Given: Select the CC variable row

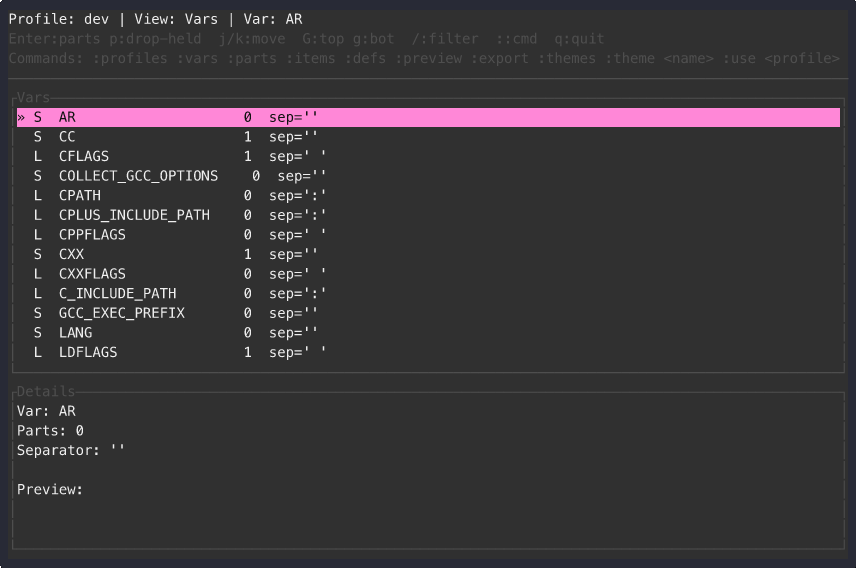Looking at the screenshot, I should [x=428, y=137].
